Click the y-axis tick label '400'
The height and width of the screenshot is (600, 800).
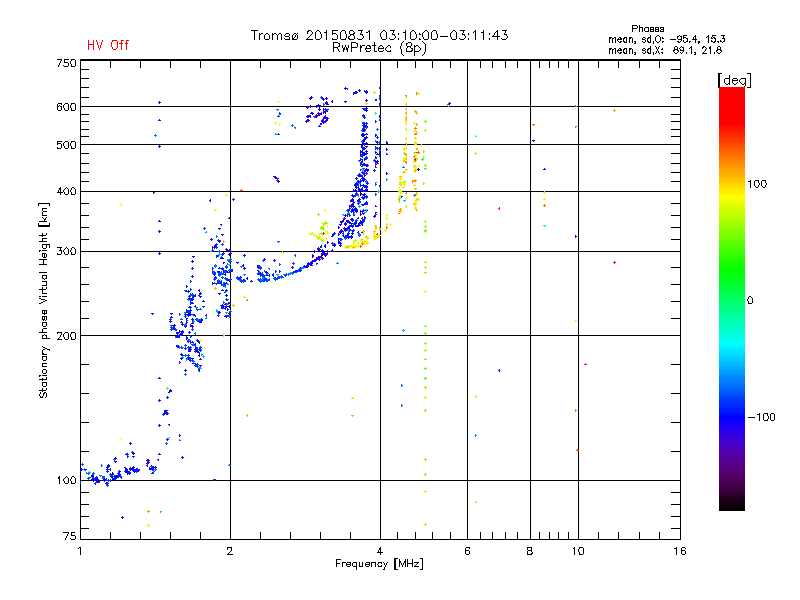(x=66, y=191)
